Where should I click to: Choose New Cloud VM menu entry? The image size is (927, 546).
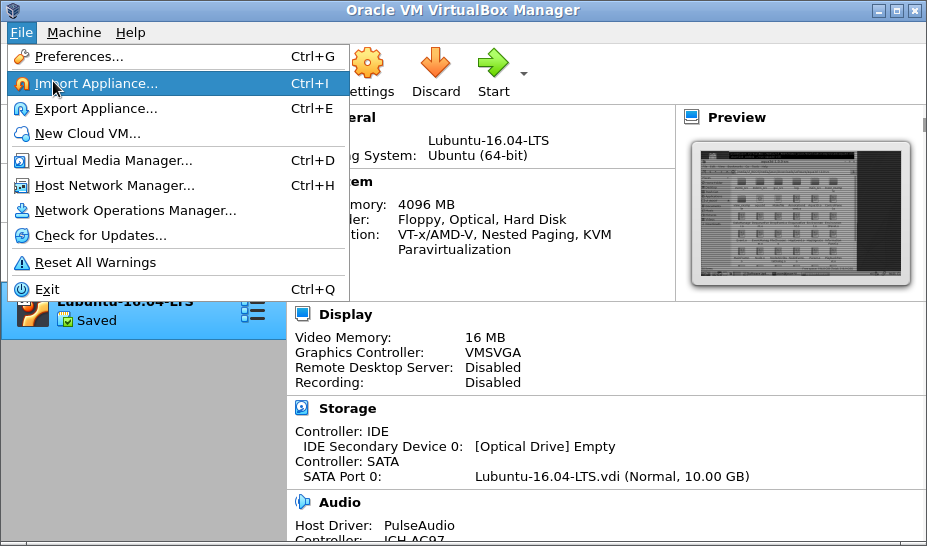point(178,134)
